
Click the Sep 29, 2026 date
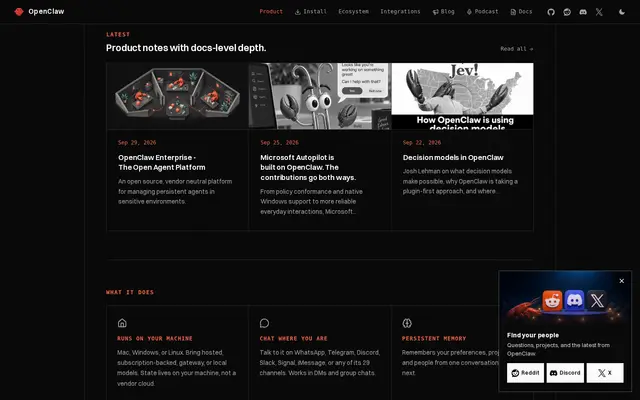pyautogui.click(x=137, y=142)
